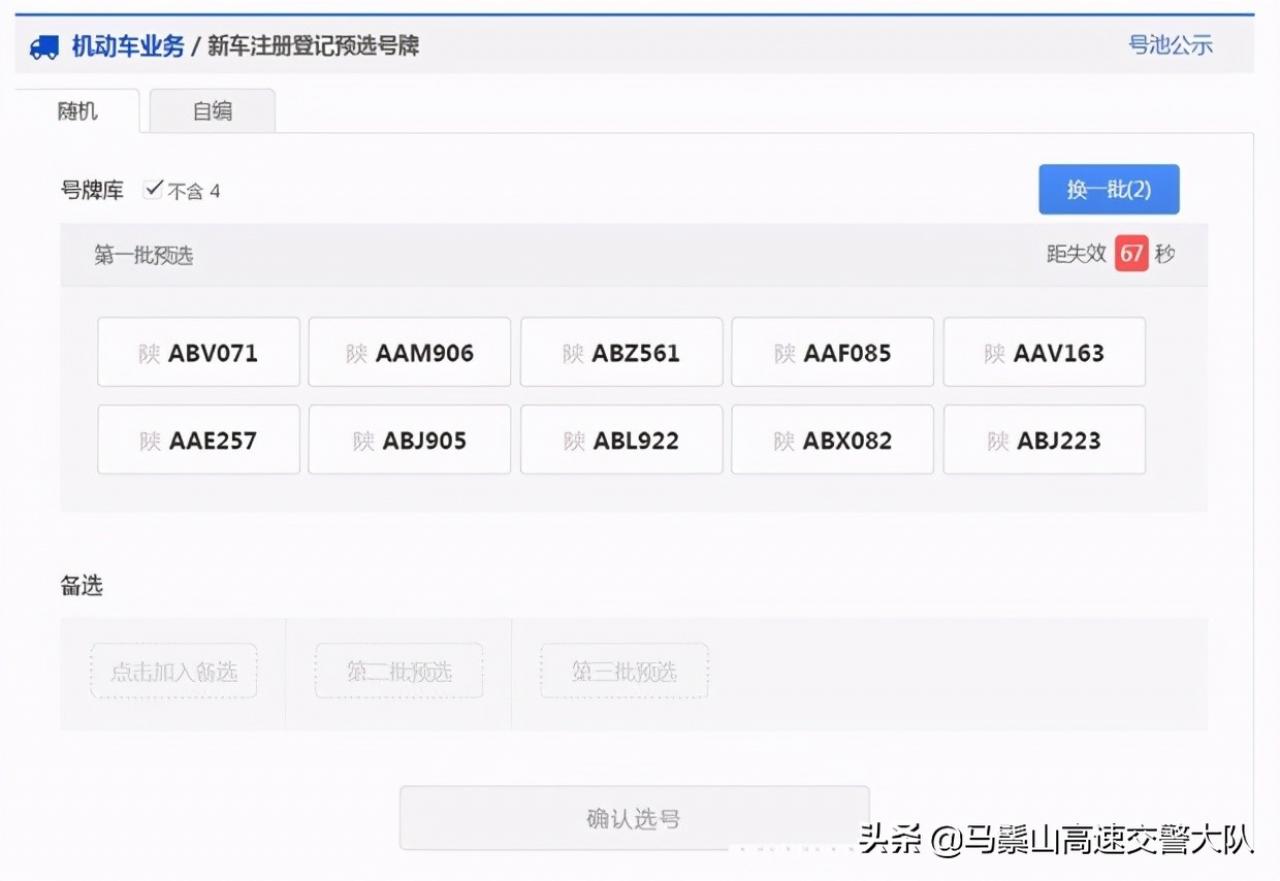Select plate 陕ABJ905
The height and width of the screenshot is (881, 1280).
(410, 439)
